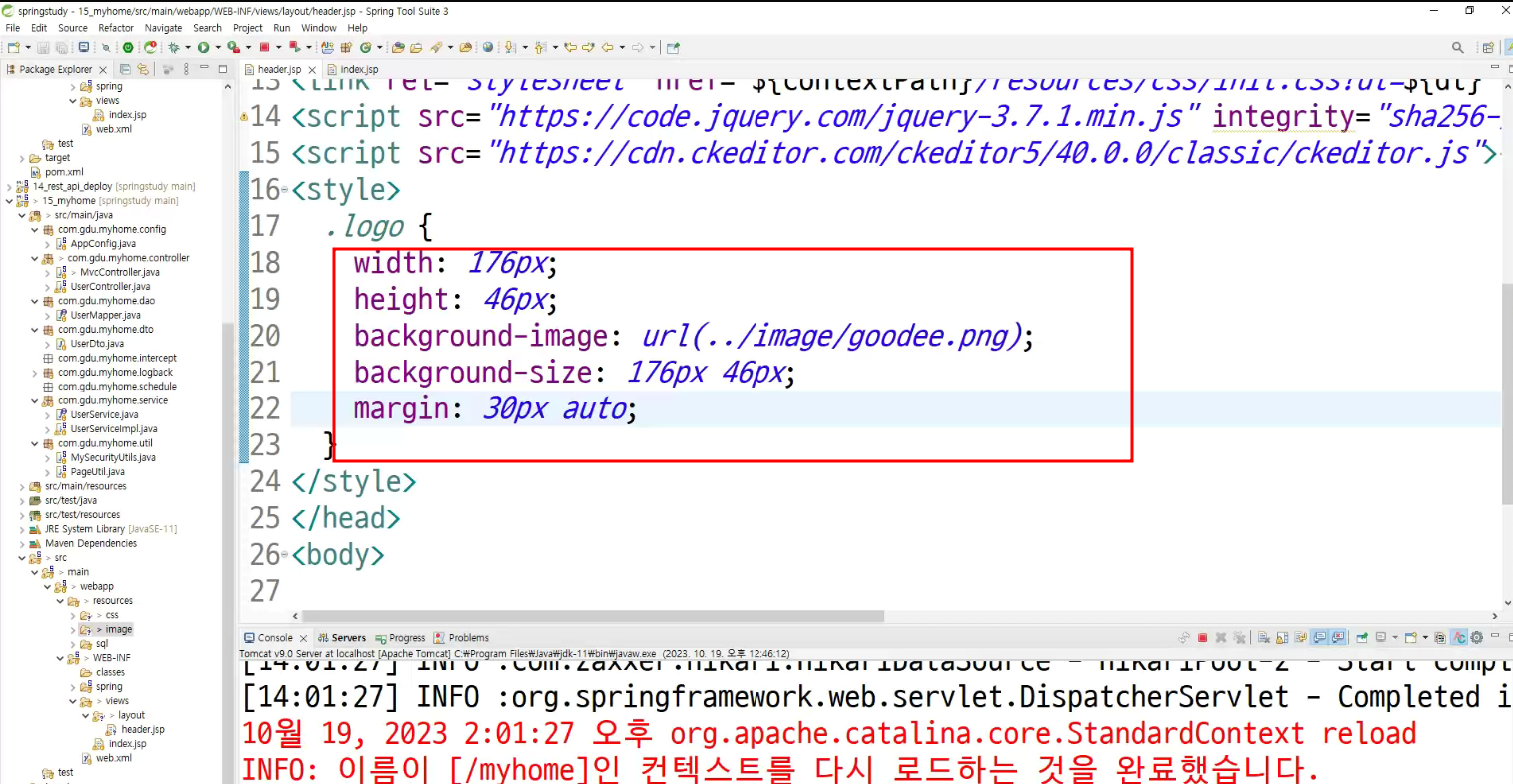Click the Back navigation arrow icon
The height and width of the screenshot is (784, 1513).
(x=607, y=47)
